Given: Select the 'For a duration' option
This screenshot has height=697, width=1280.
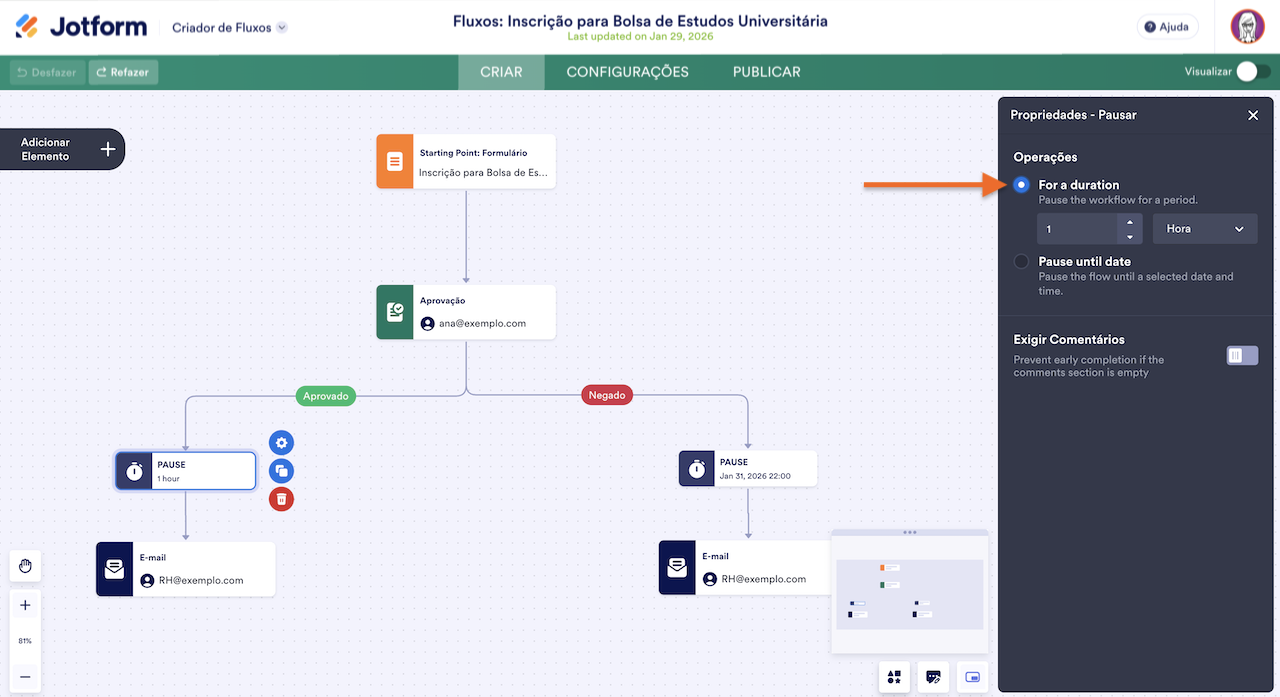Looking at the screenshot, I should 1021,185.
